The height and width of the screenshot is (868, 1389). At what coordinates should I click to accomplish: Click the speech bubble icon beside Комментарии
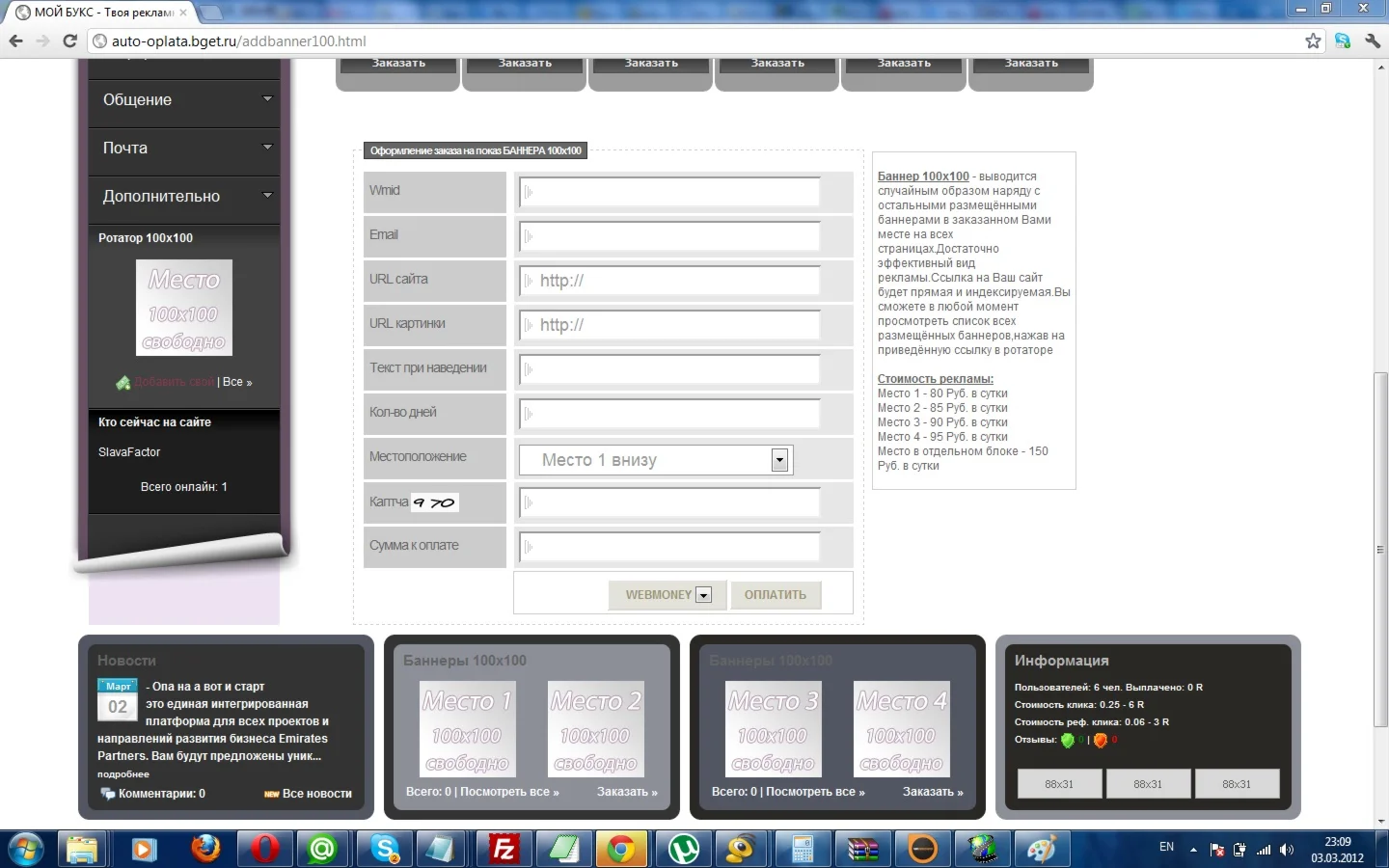[x=107, y=794]
